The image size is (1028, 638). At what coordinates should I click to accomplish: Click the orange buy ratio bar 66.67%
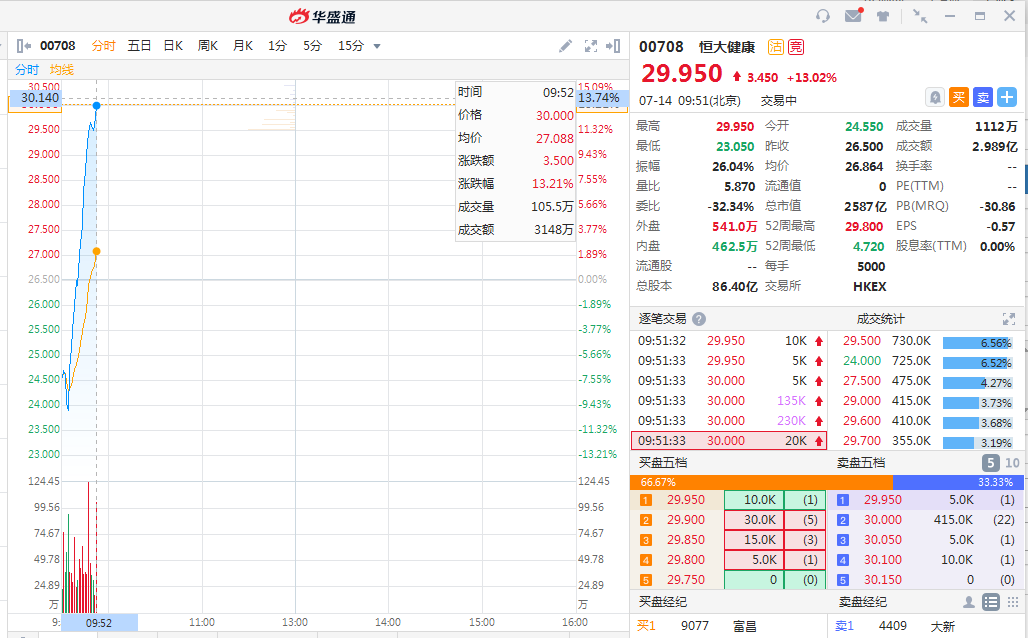tap(760, 482)
